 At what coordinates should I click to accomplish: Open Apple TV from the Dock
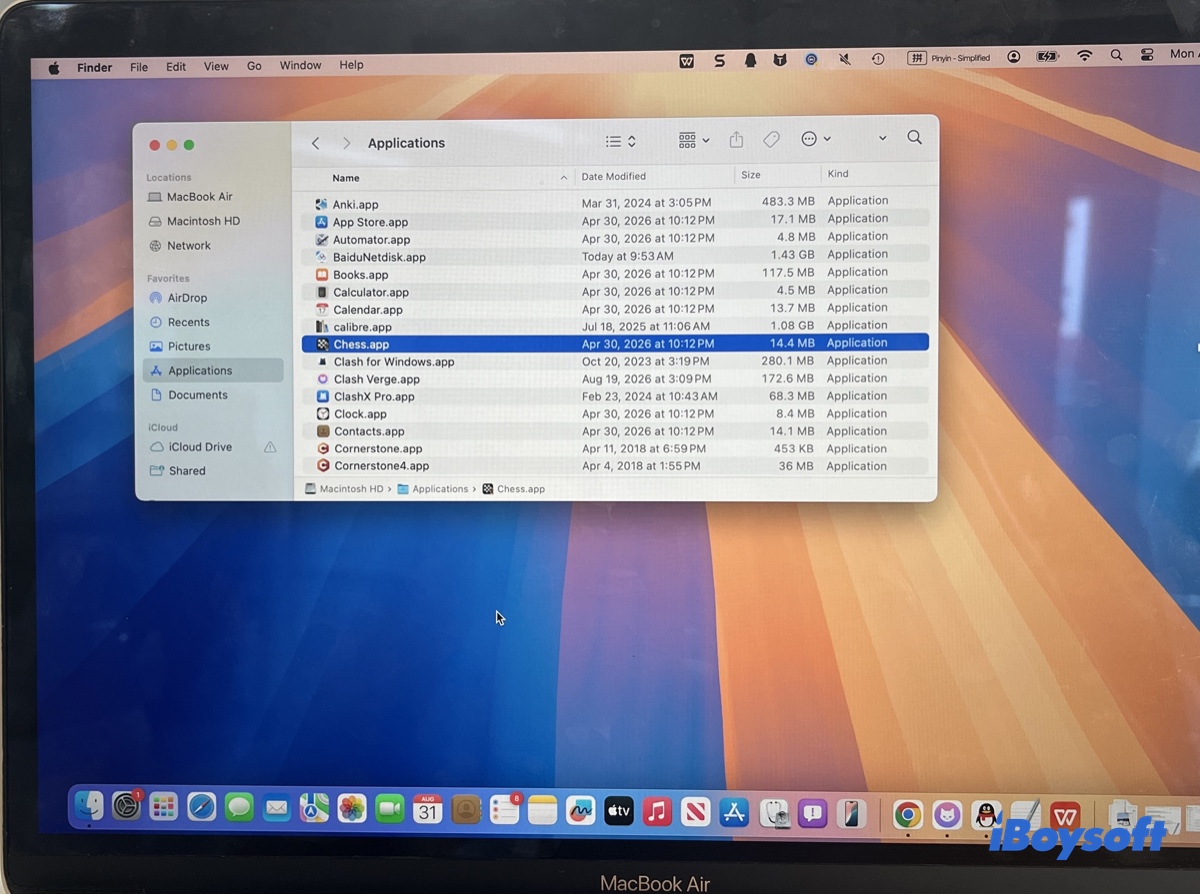pos(619,811)
